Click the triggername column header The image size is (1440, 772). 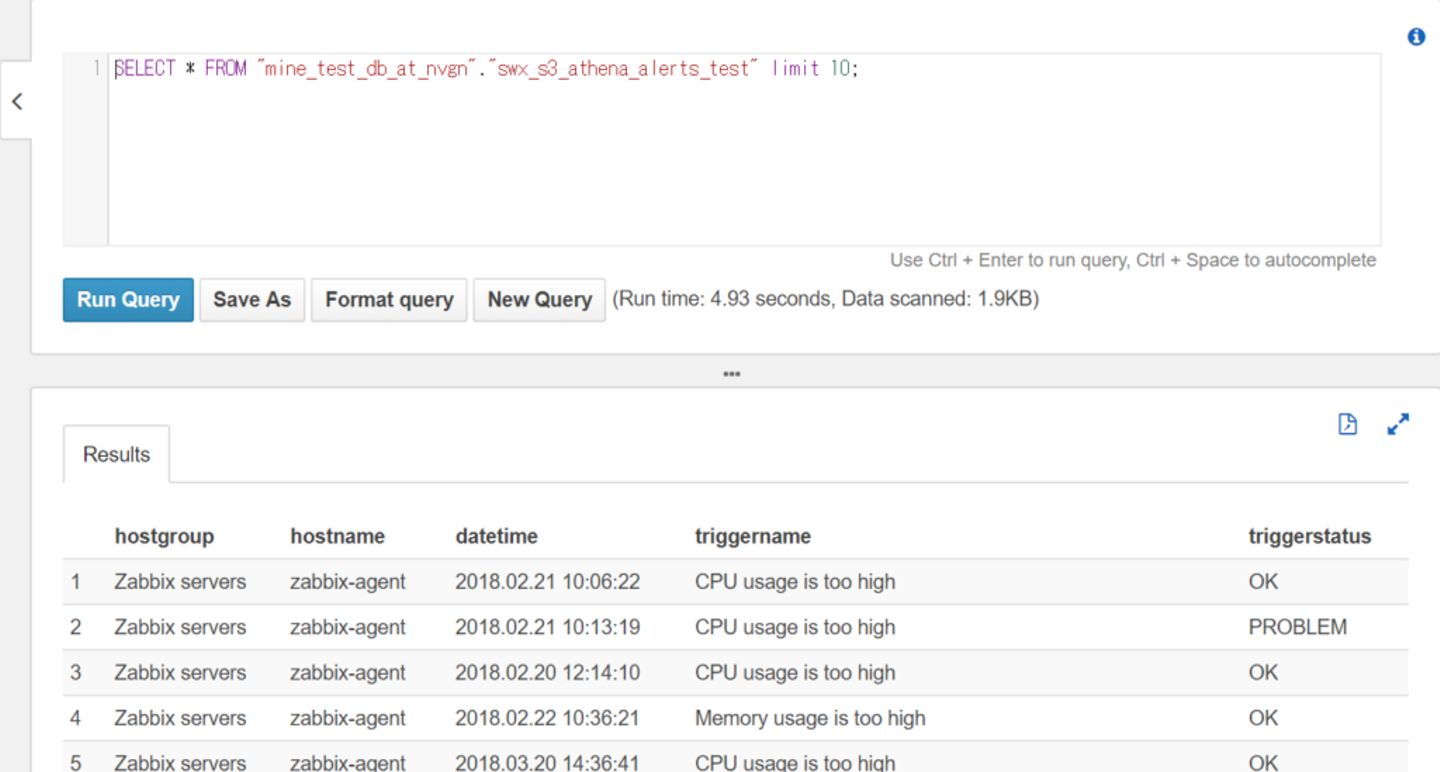pos(752,536)
